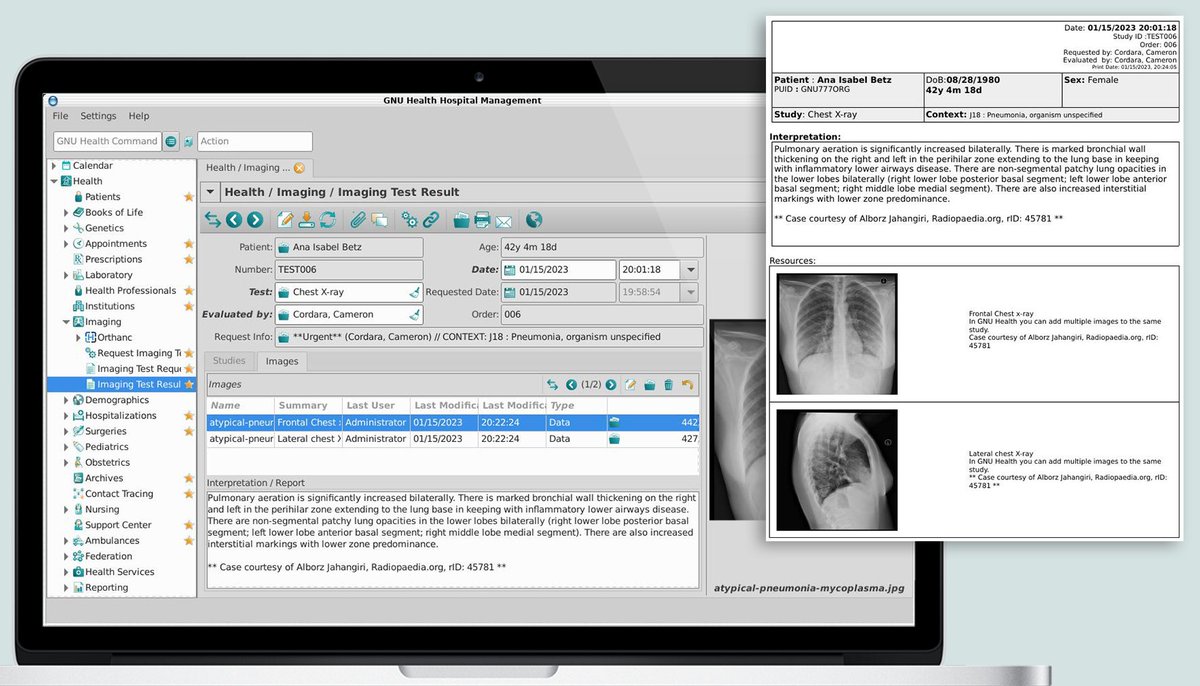Close the Health / Imaging tab
The width and height of the screenshot is (1200, 686).
click(x=298, y=167)
